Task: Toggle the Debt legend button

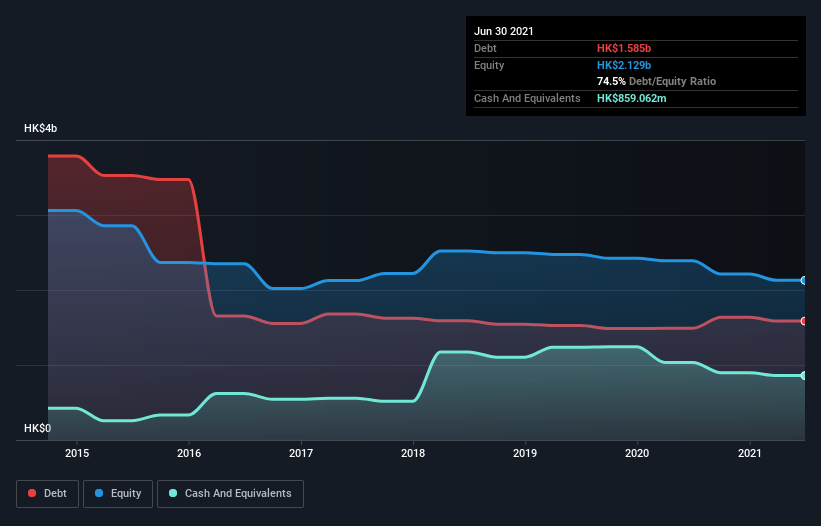Action: [x=48, y=494]
